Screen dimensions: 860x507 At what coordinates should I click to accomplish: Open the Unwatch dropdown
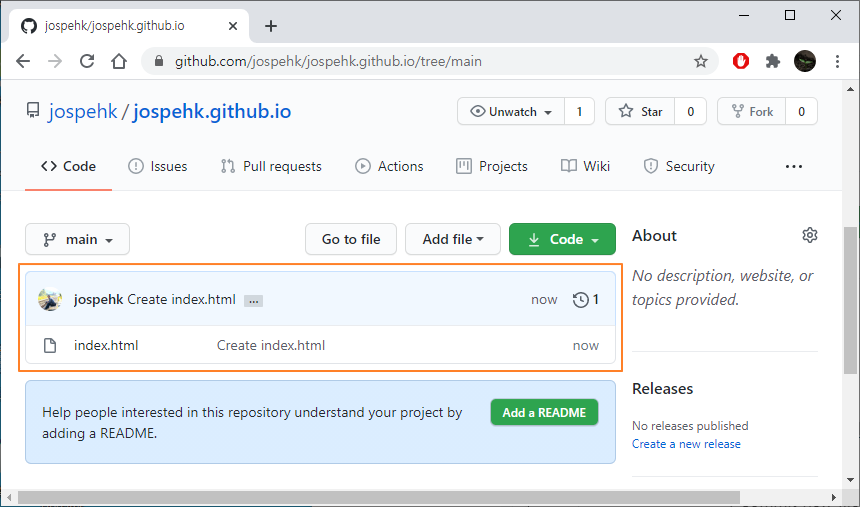[511, 111]
